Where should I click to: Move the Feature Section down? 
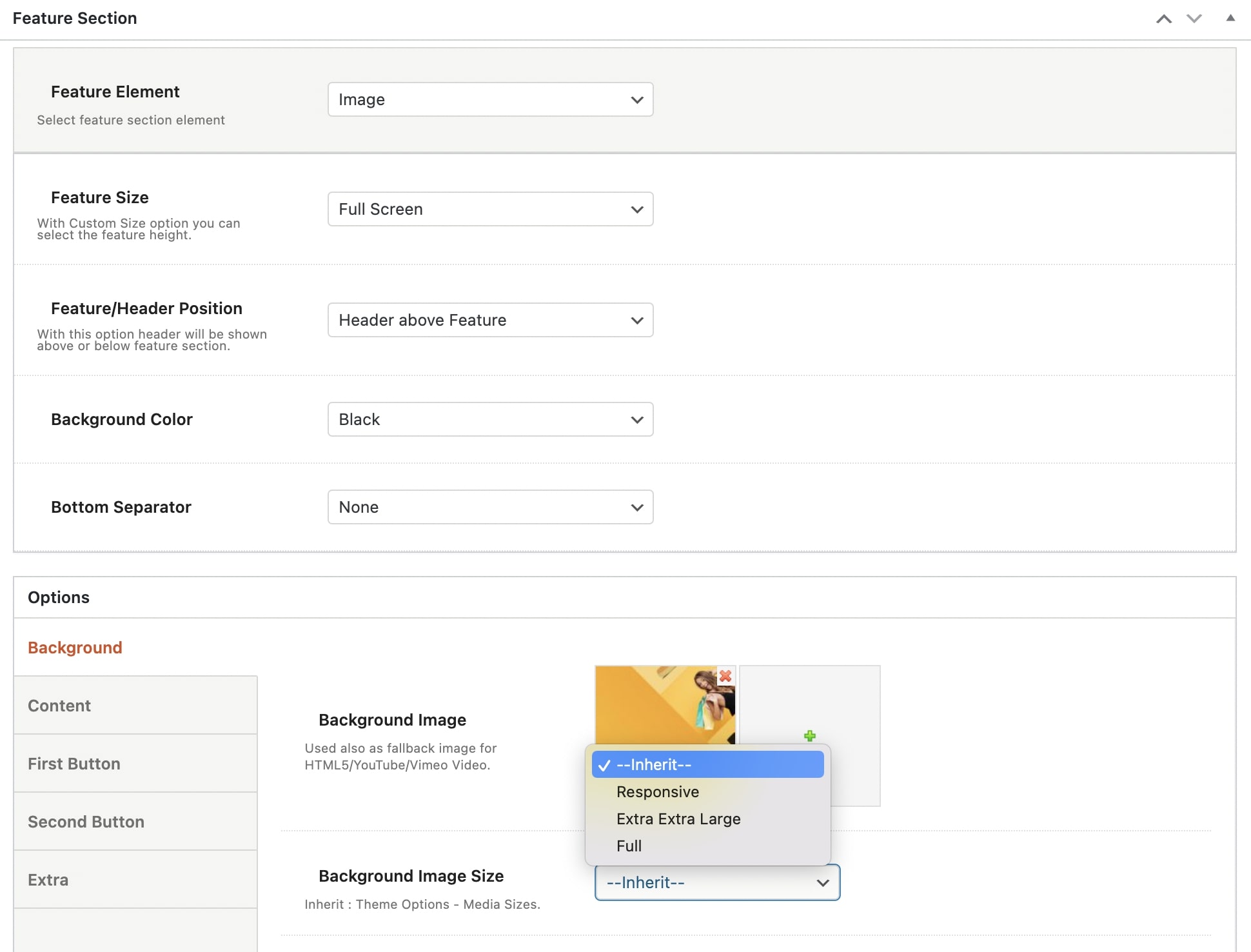tap(1194, 19)
